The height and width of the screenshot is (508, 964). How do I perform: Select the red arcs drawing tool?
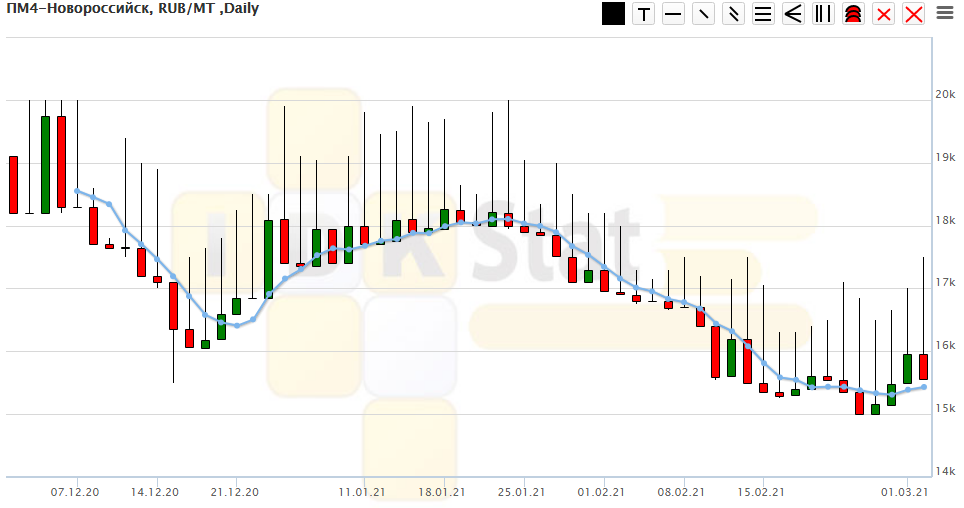coord(854,14)
